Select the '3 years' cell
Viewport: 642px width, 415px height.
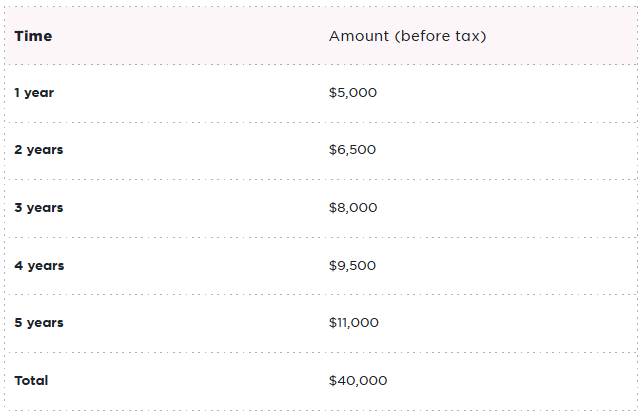point(39,208)
